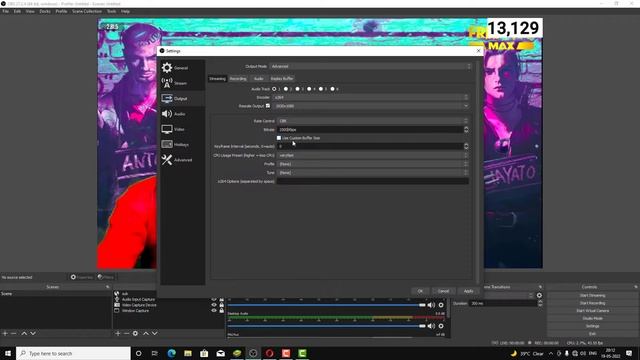Move source up in Sources dock toolbar
This screenshot has width=640, height=360.
[x=146, y=333]
